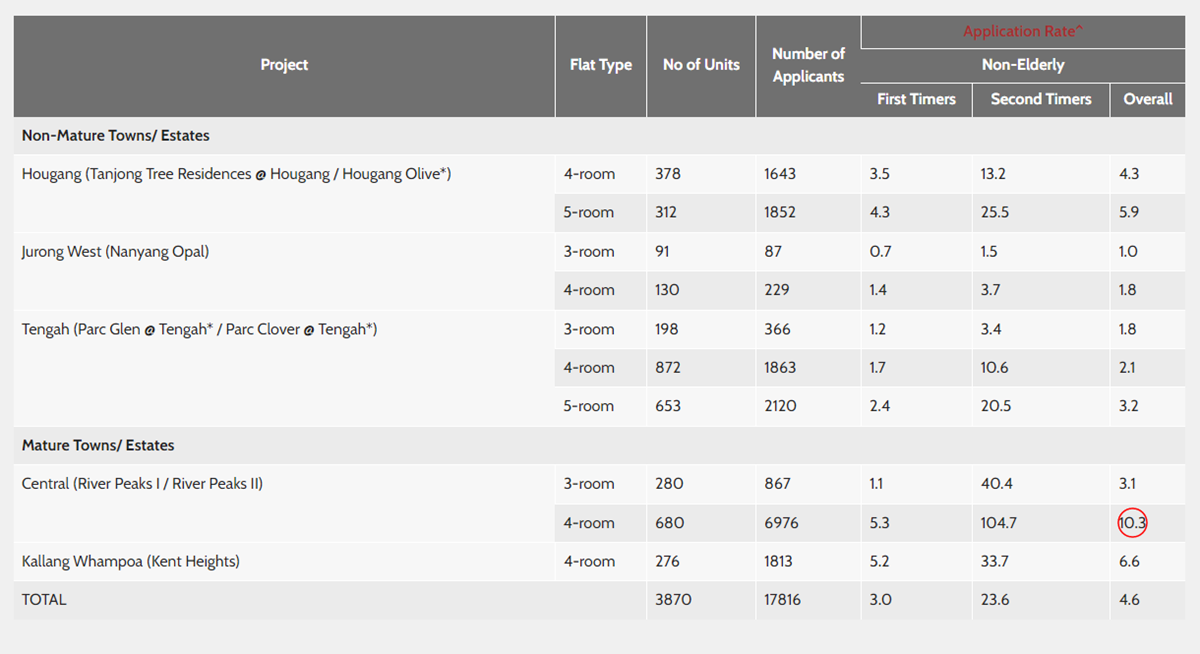Select Kallang Whampoa (Kent Heights) project name
1200x654 pixels.
coord(131,562)
